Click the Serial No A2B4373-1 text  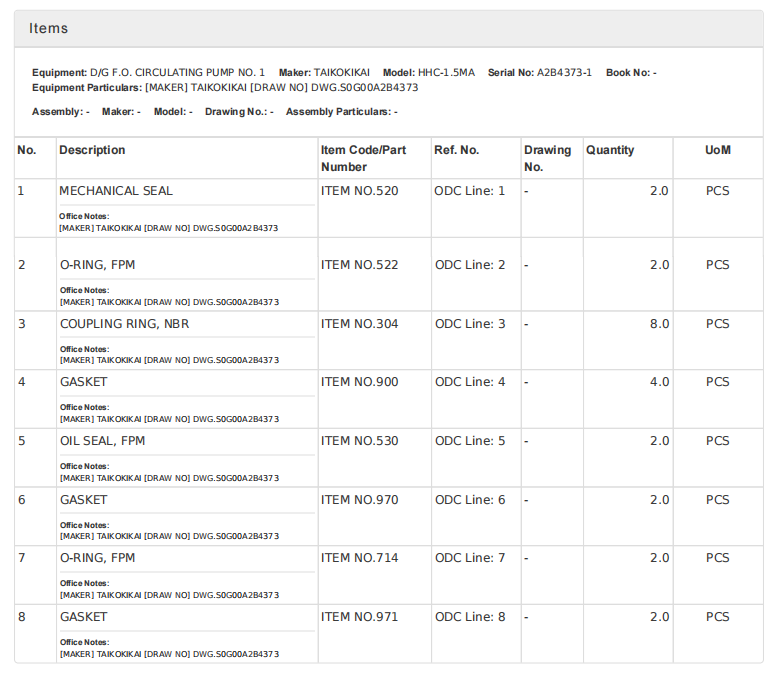tap(564, 73)
